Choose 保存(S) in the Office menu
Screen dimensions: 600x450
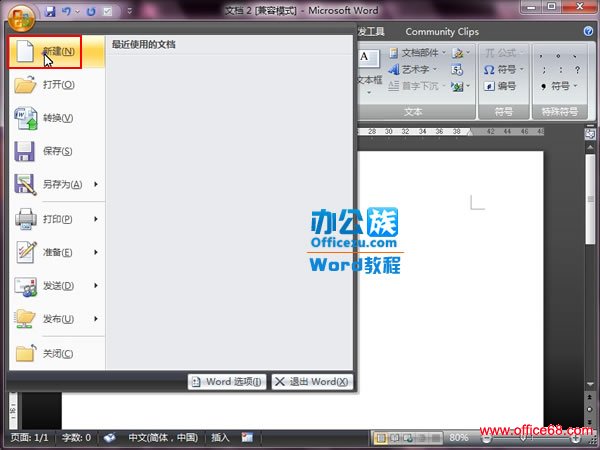pos(57,151)
